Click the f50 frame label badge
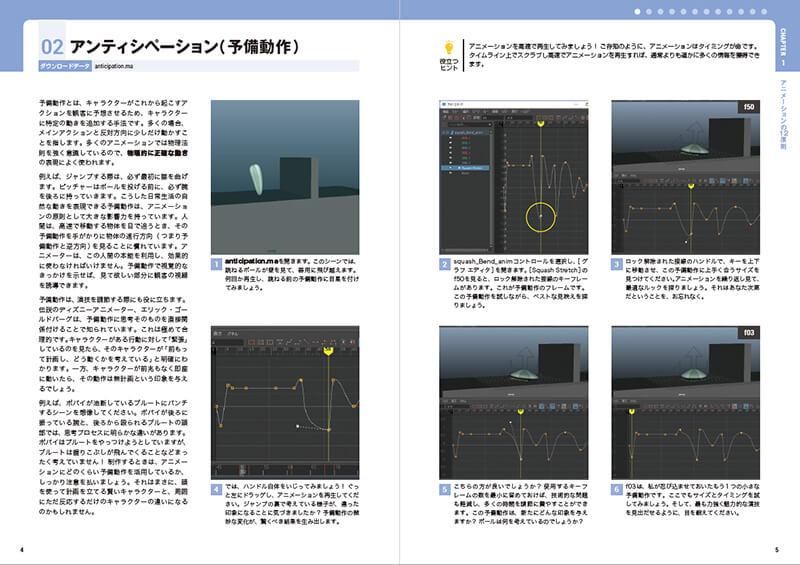This screenshot has width=800, height=565. (x=748, y=107)
